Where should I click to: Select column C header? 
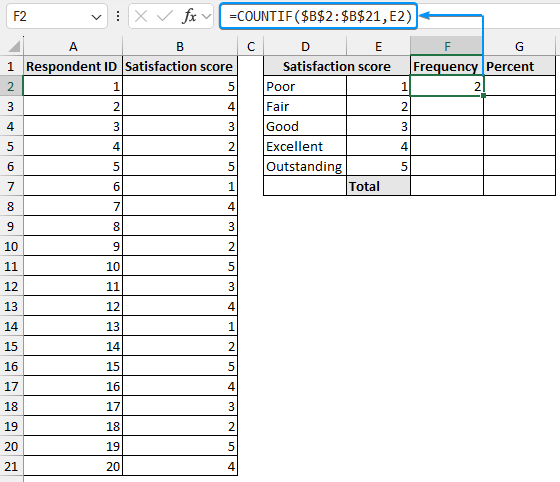pyautogui.click(x=251, y=46)
